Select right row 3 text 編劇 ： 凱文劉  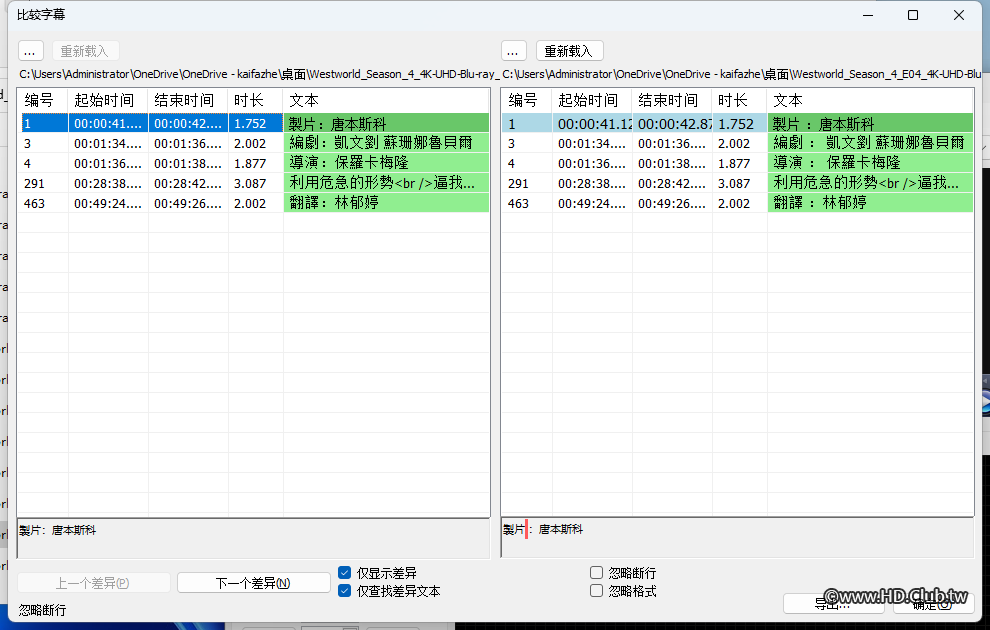click(871, 143)
